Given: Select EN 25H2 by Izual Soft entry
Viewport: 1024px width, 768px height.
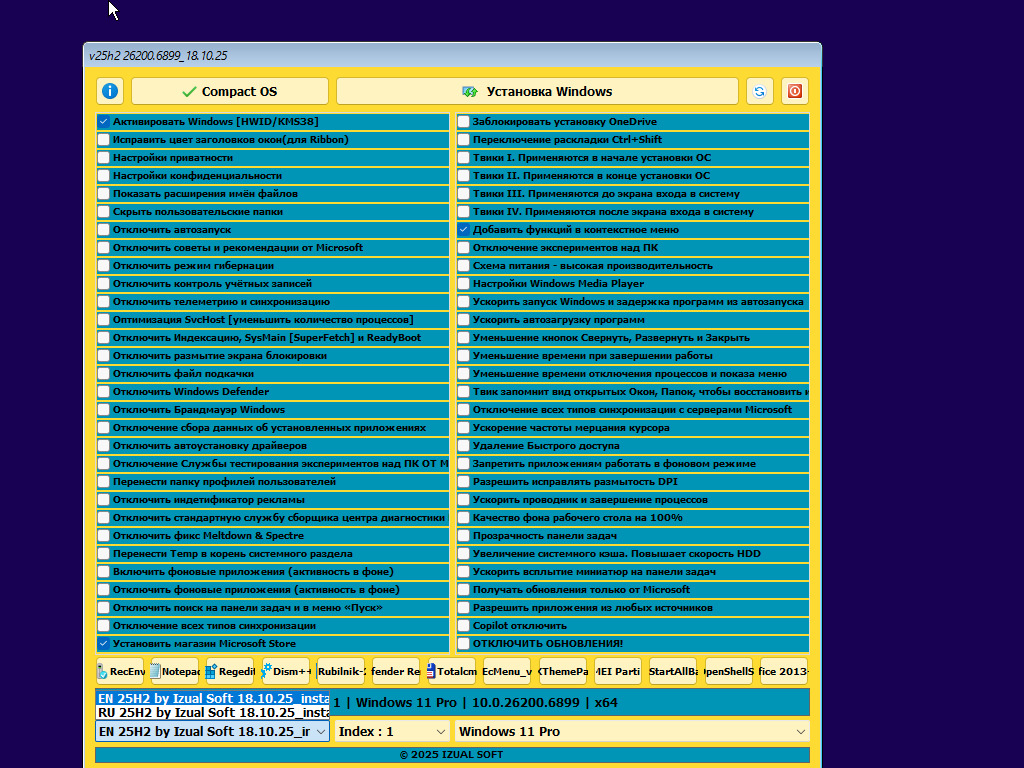Looking at the screenshot, I should (212, 697).
